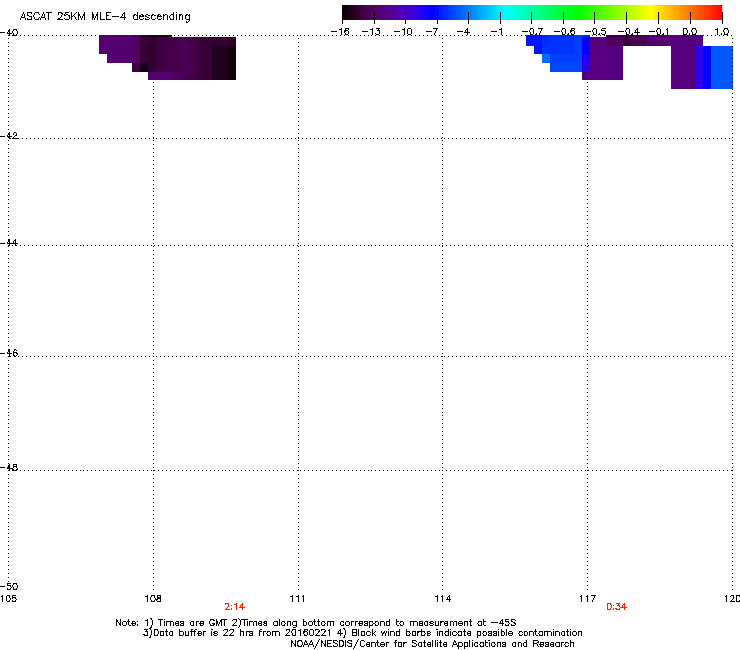Screen dimensions: 740x650
Task: Click the -50 latitude axis label
Action: click(x=9, y=586)
